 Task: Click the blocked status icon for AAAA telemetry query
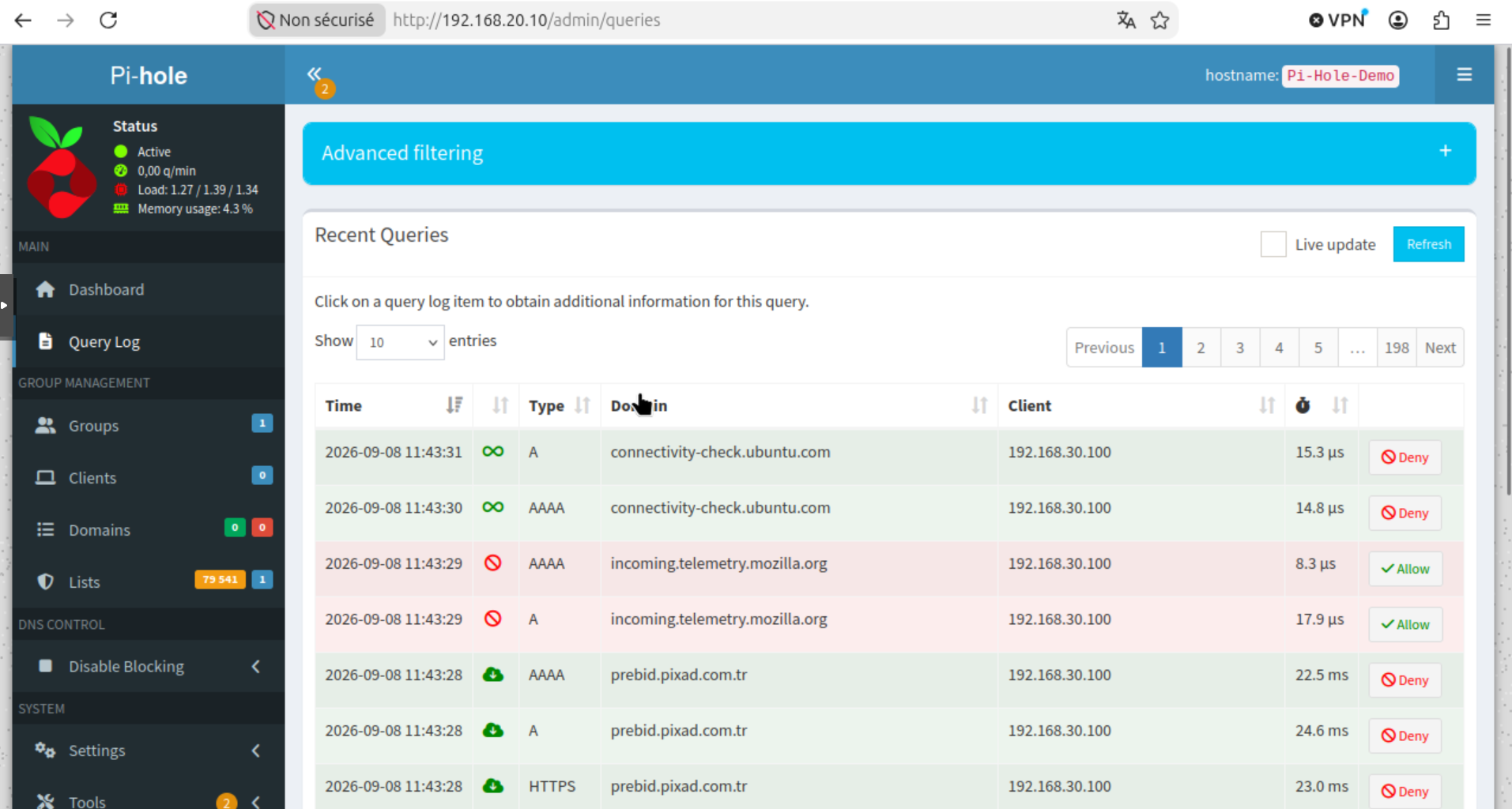[x=493, y=563]
